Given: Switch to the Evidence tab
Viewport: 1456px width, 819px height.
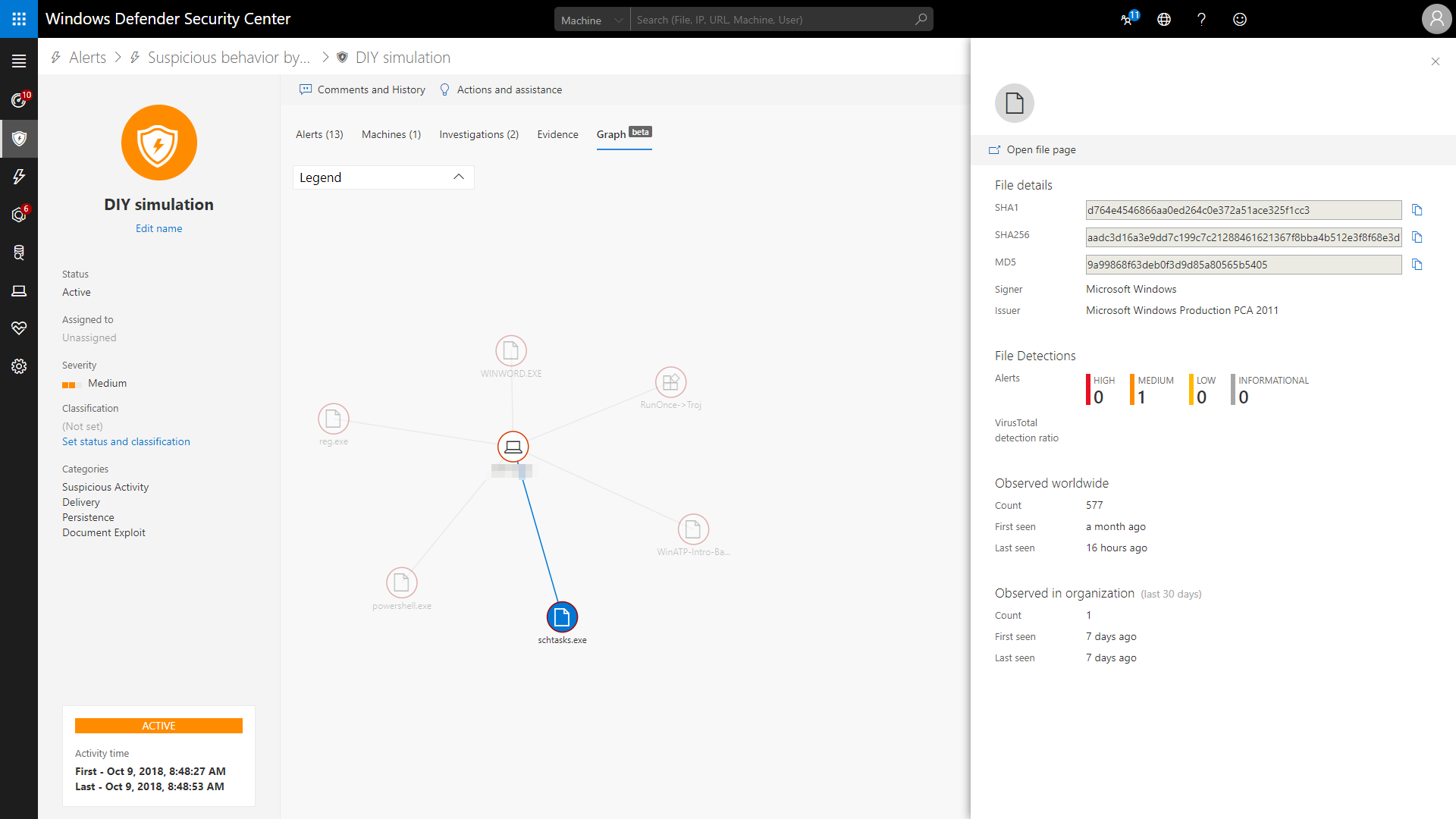Looking at the screenshot, I should [557, 134].
